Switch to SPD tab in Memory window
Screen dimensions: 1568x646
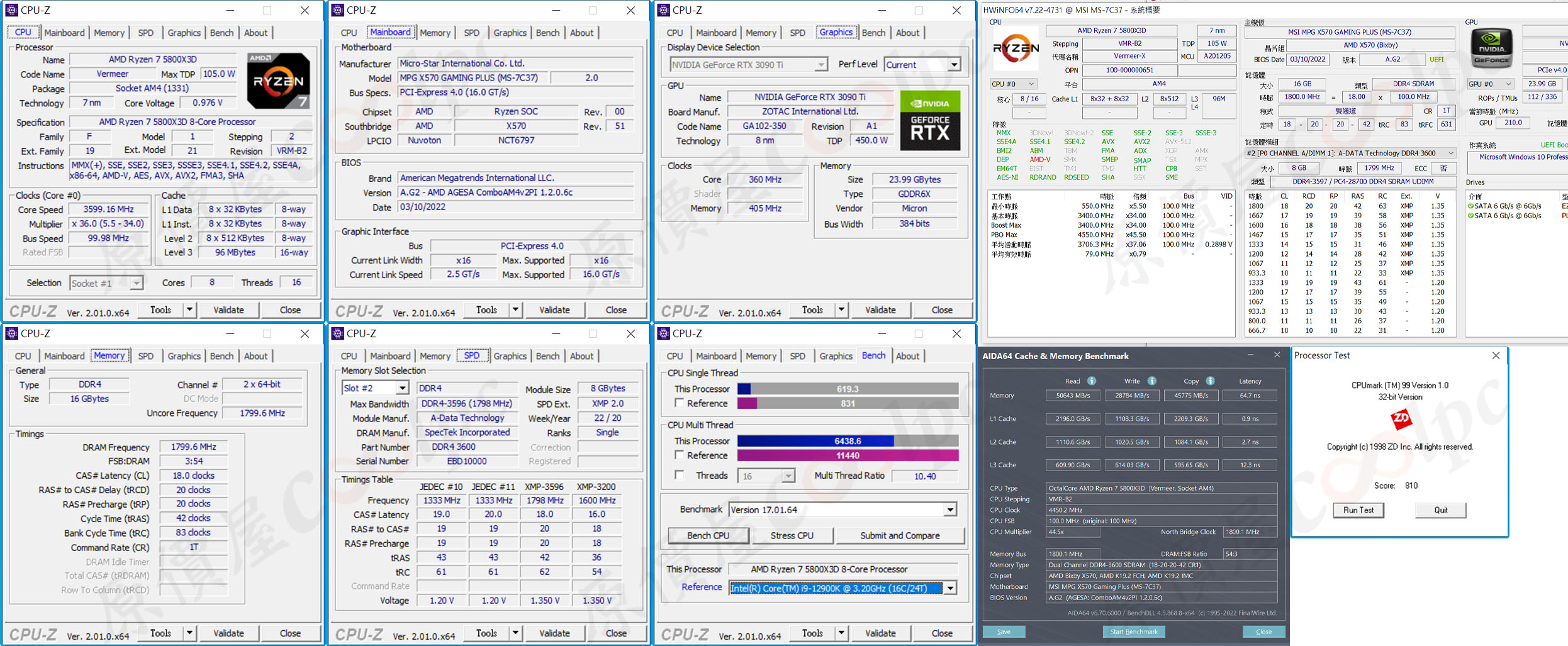pyautogui.click(x=145, y=356)
